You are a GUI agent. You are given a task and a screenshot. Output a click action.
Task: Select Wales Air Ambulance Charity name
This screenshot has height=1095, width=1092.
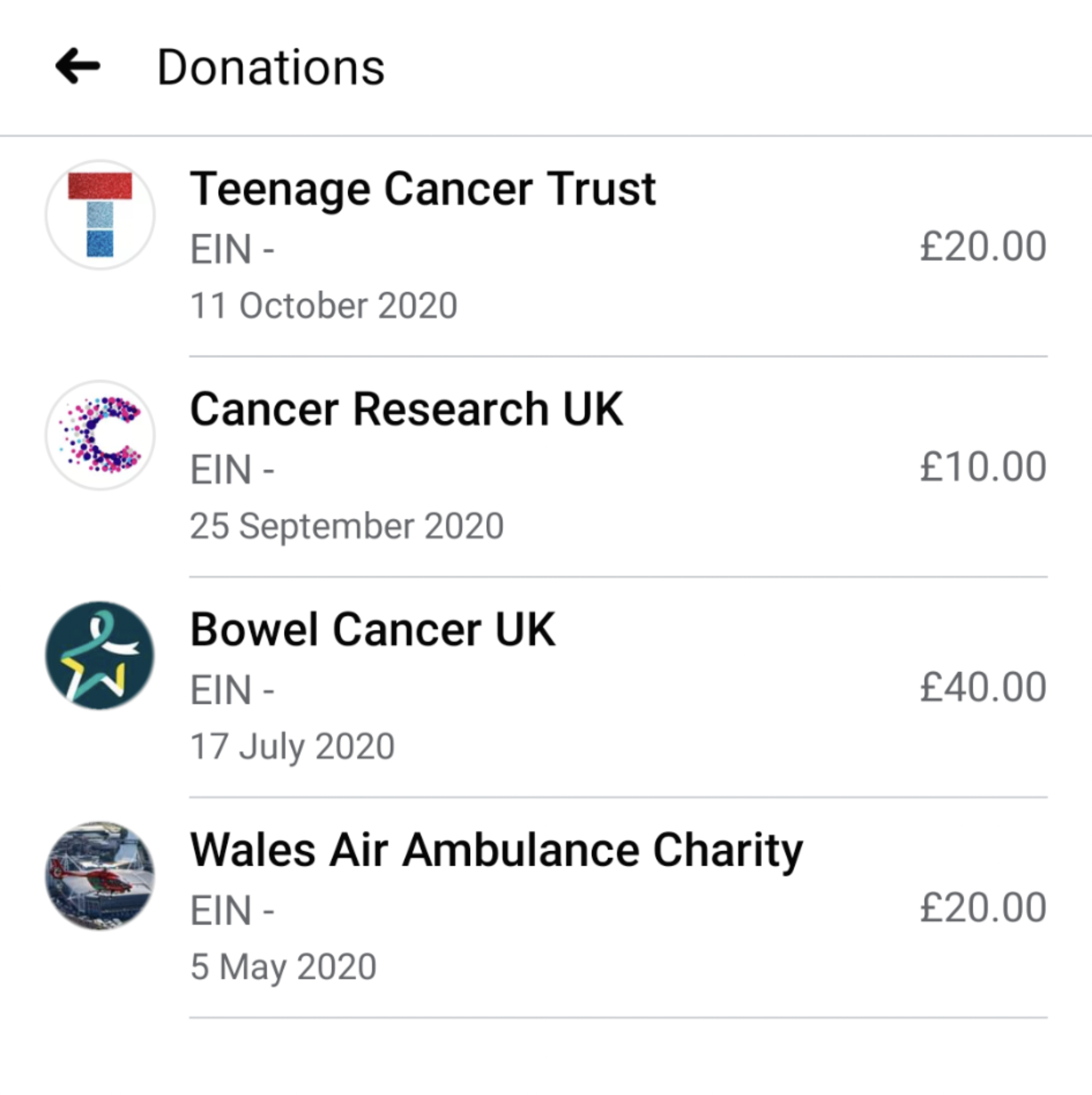click(x=496, y=850)
